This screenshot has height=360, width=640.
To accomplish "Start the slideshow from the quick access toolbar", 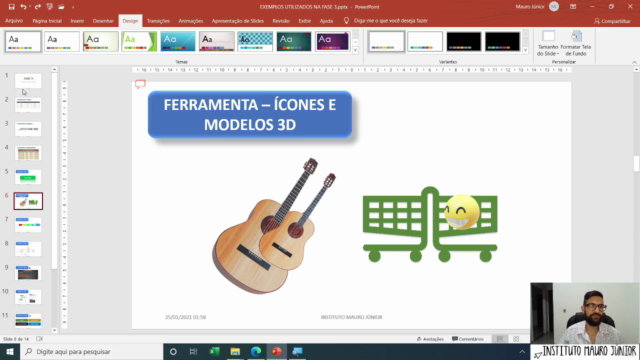I will 49,7.
